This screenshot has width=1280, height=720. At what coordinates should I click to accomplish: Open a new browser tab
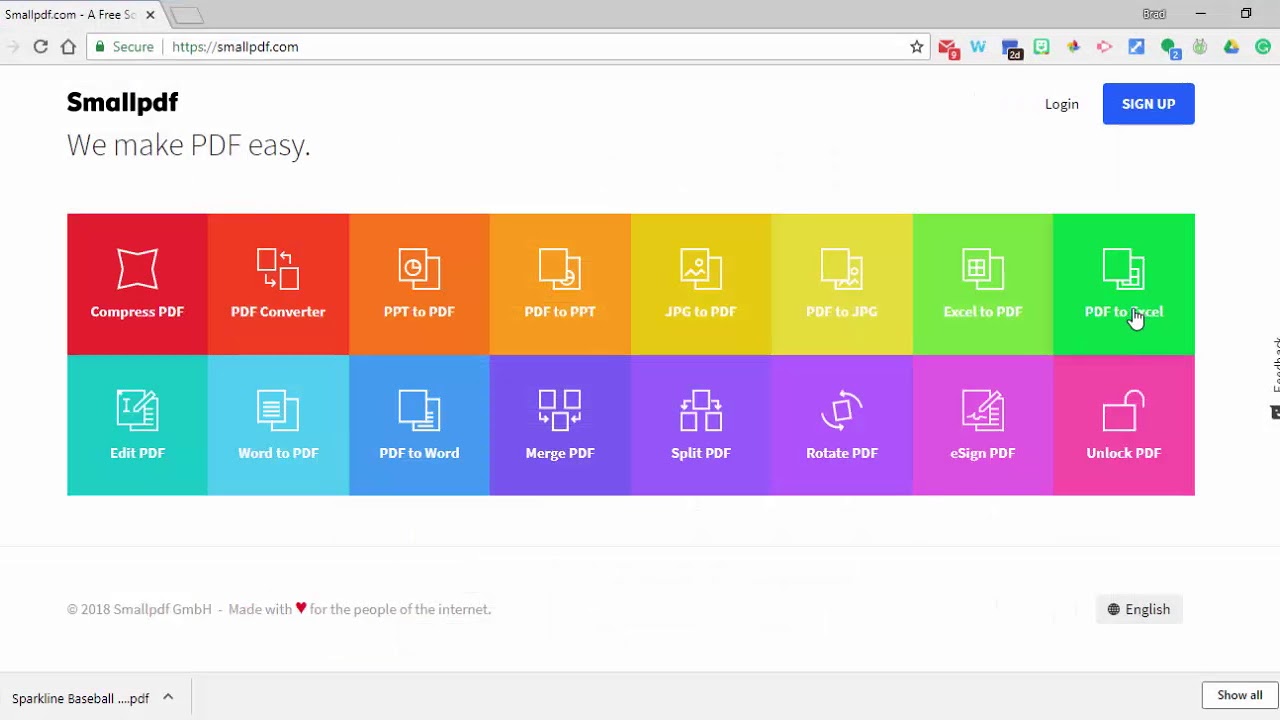(187, 15)
